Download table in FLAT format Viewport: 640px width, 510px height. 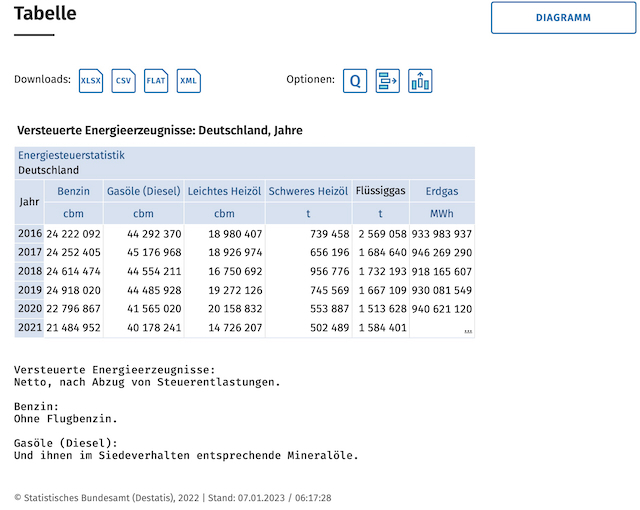(x=156, y=81)
